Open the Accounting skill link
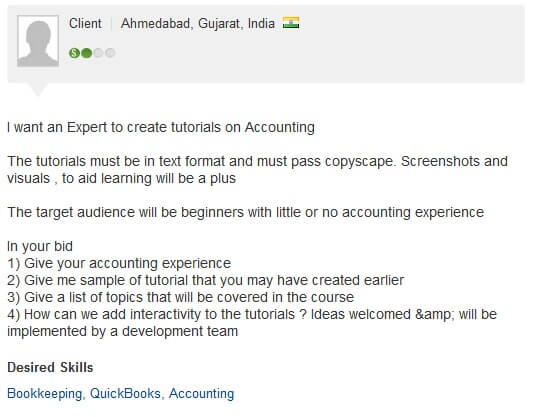This screenshot has height=417, width=533. coord(202,394)
